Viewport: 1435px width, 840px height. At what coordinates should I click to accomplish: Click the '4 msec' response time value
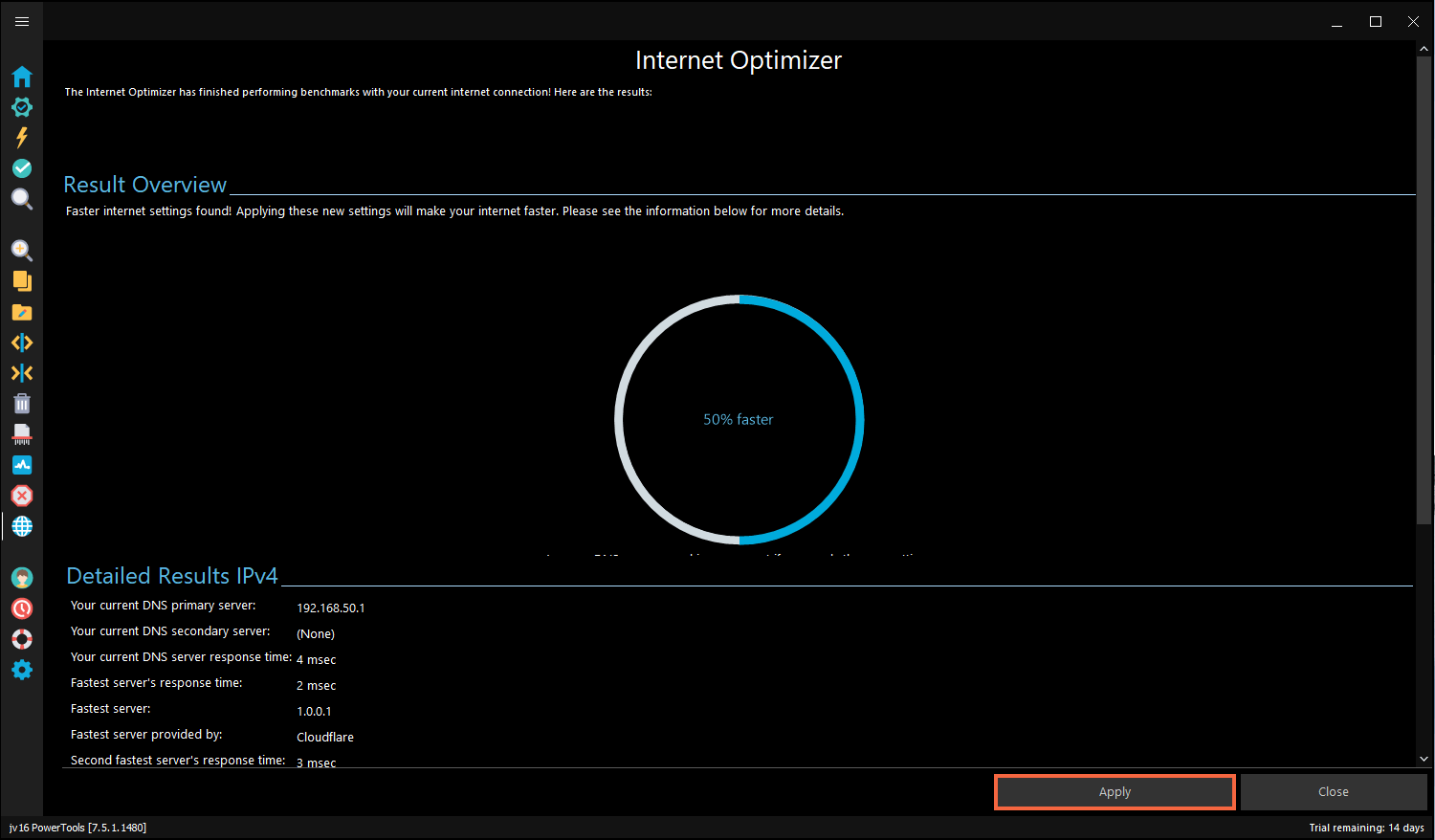click(317, 660)
